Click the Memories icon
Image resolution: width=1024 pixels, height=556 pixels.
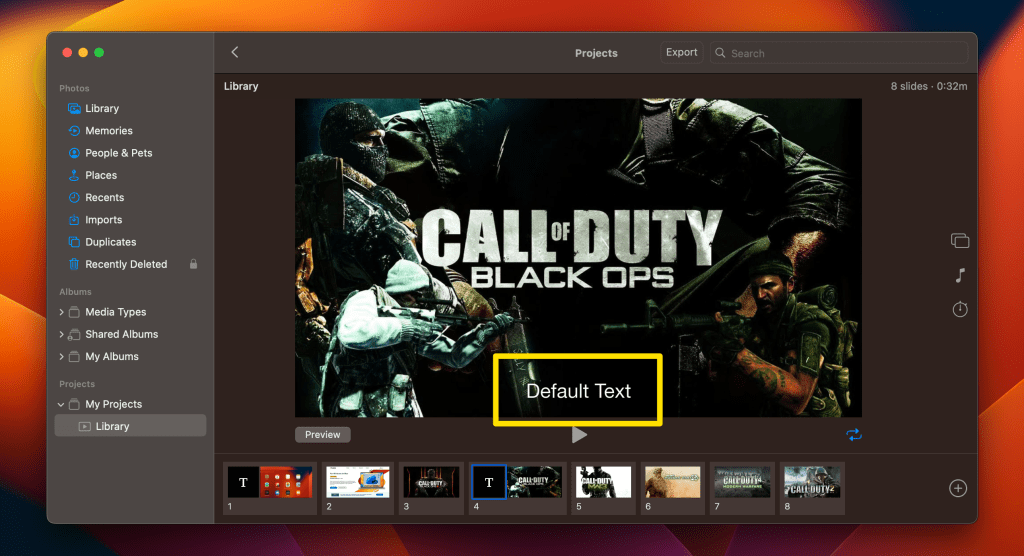point(74,131)
